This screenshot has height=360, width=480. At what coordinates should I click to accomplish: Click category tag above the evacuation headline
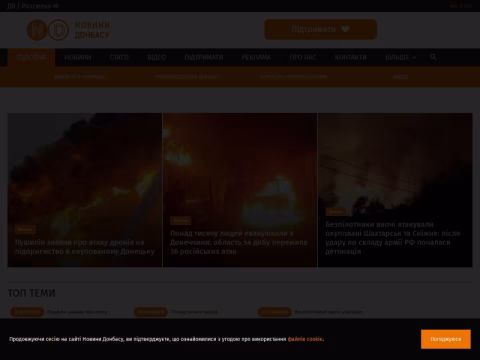click(180, 220)
